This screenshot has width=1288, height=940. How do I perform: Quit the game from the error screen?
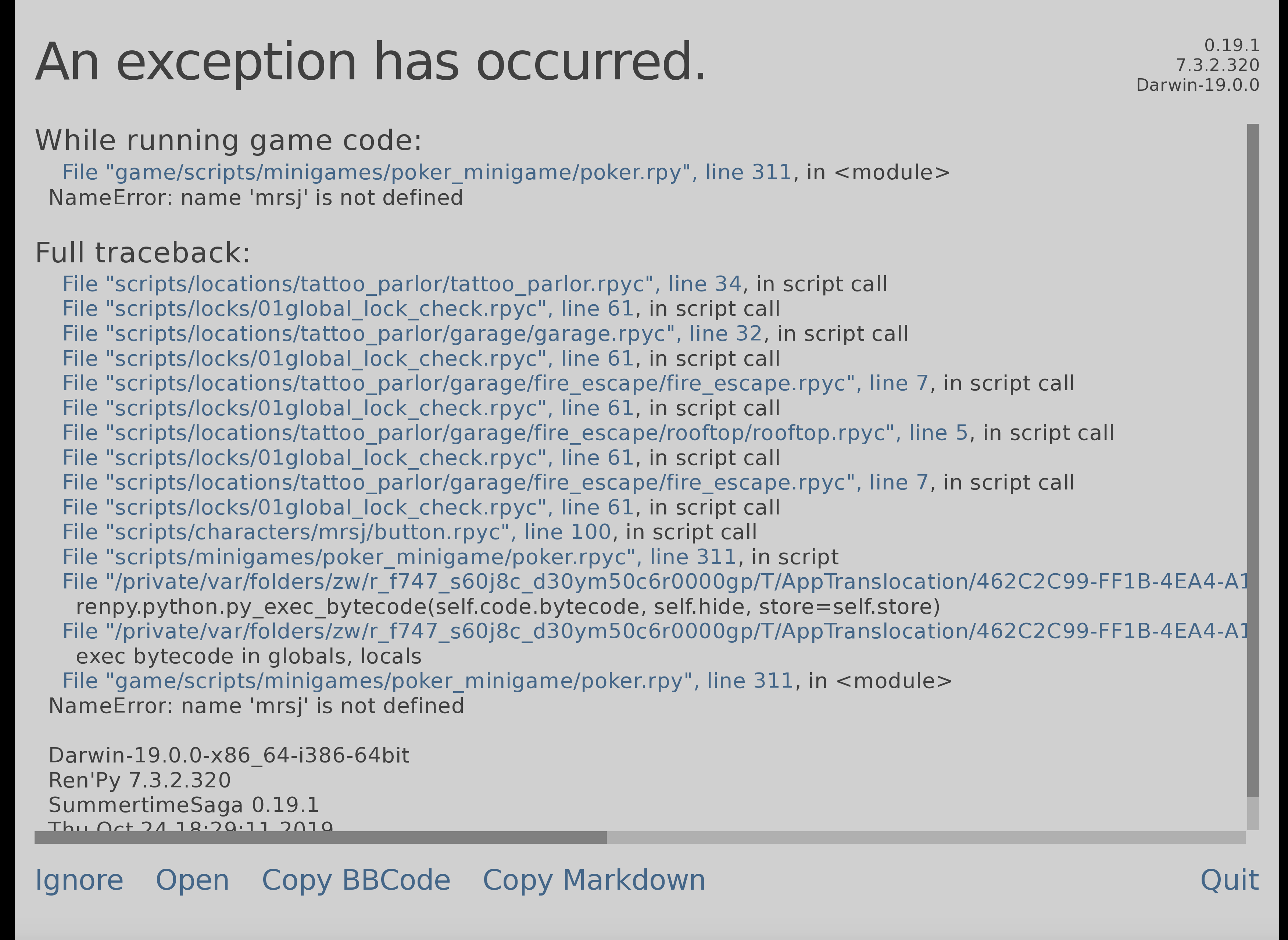coord(1229,880)
